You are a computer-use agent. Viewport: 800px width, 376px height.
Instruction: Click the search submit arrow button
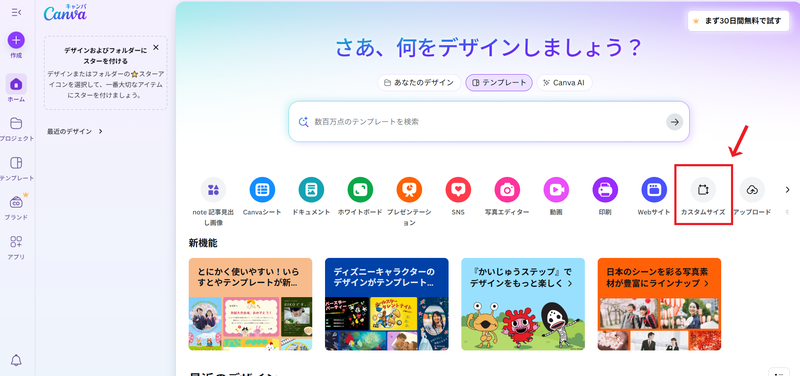(674, 122)
